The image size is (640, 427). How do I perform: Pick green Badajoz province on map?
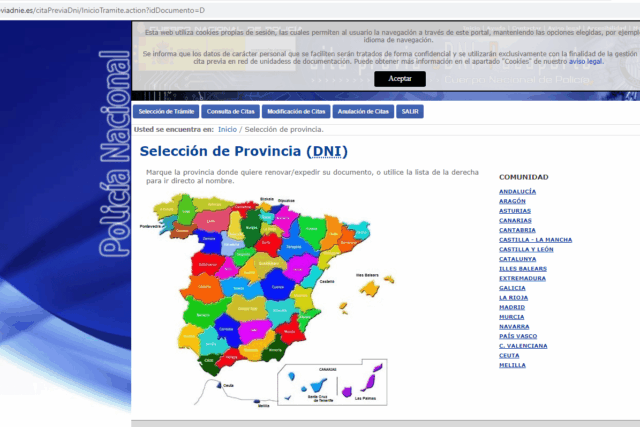click(204, 314)
